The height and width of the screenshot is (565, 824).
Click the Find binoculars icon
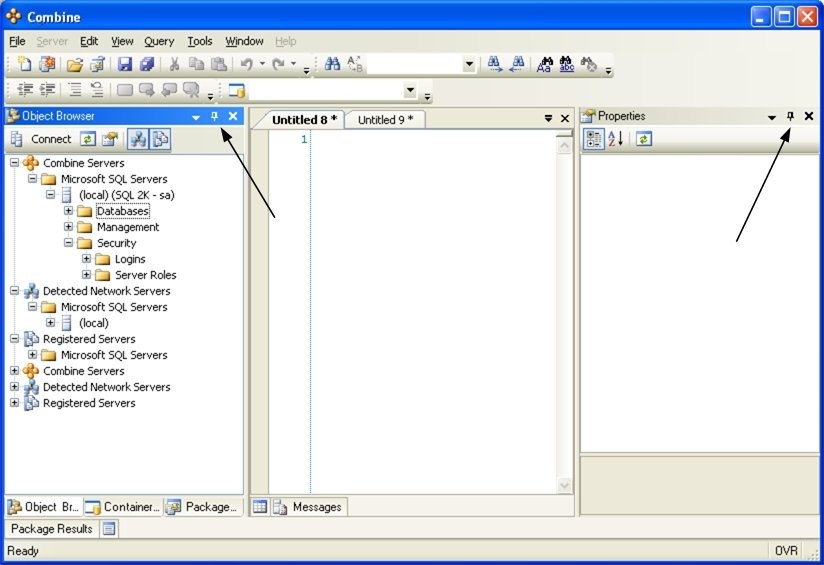[x=333, y=65]
